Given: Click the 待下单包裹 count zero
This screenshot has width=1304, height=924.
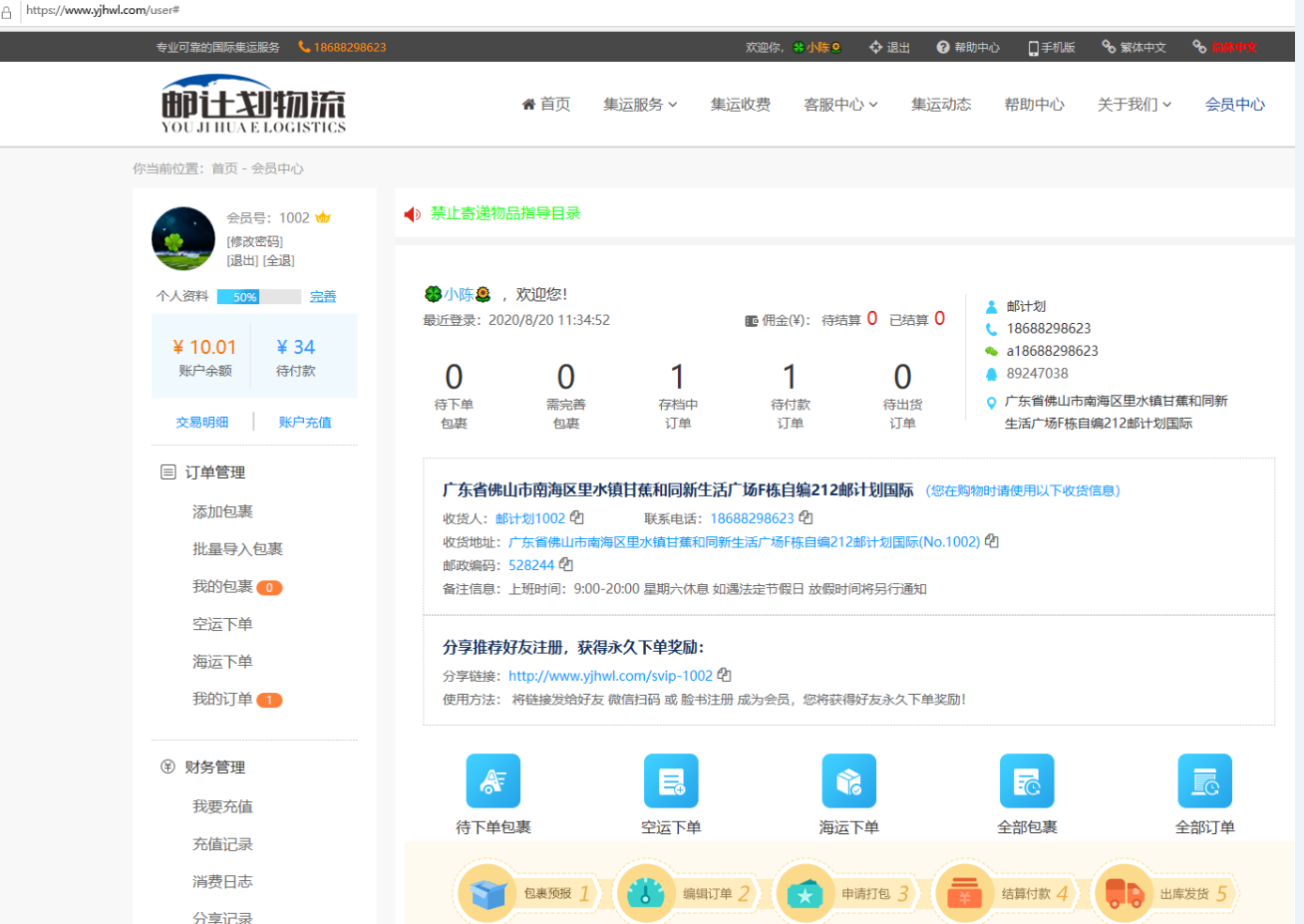Looking at the screenshot, I should [454, 377].
